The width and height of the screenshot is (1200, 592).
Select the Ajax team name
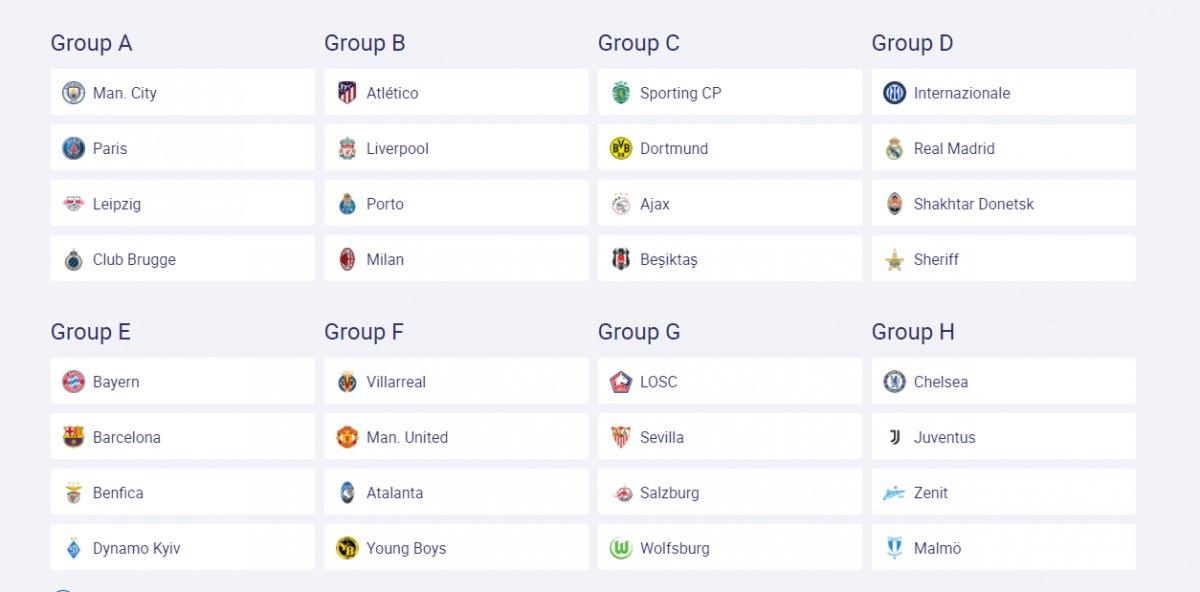click(x=655, y=204)
